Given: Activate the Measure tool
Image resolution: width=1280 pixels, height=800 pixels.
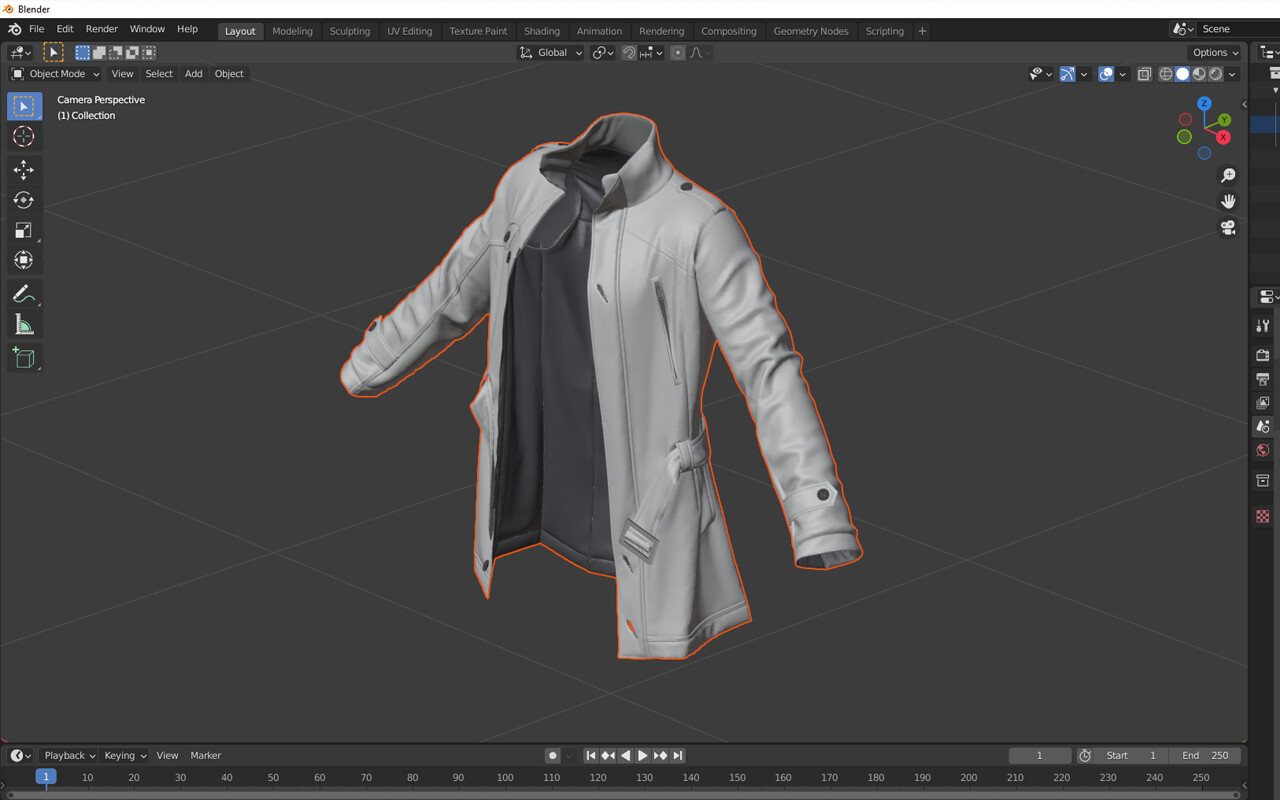Looking at the screenshot, I should pyautogui.click(x=24, y=324).
